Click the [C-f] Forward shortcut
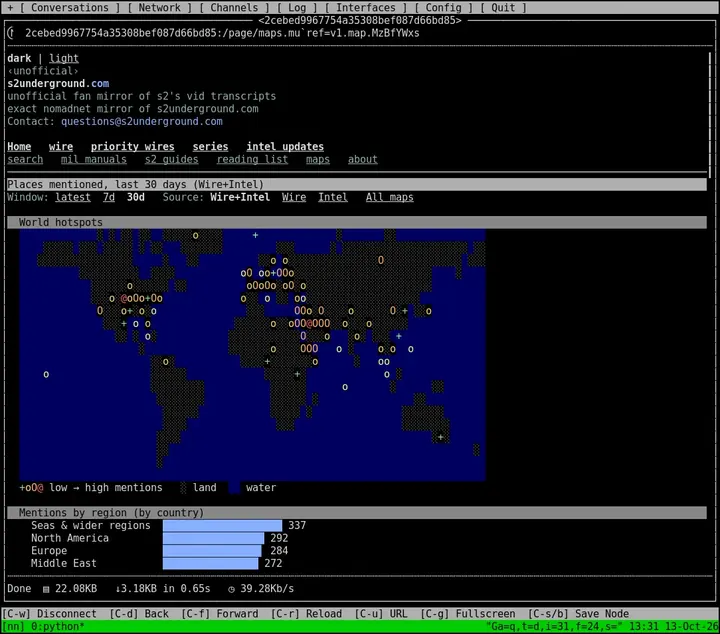Screen dimensions: 720x634 219,614
